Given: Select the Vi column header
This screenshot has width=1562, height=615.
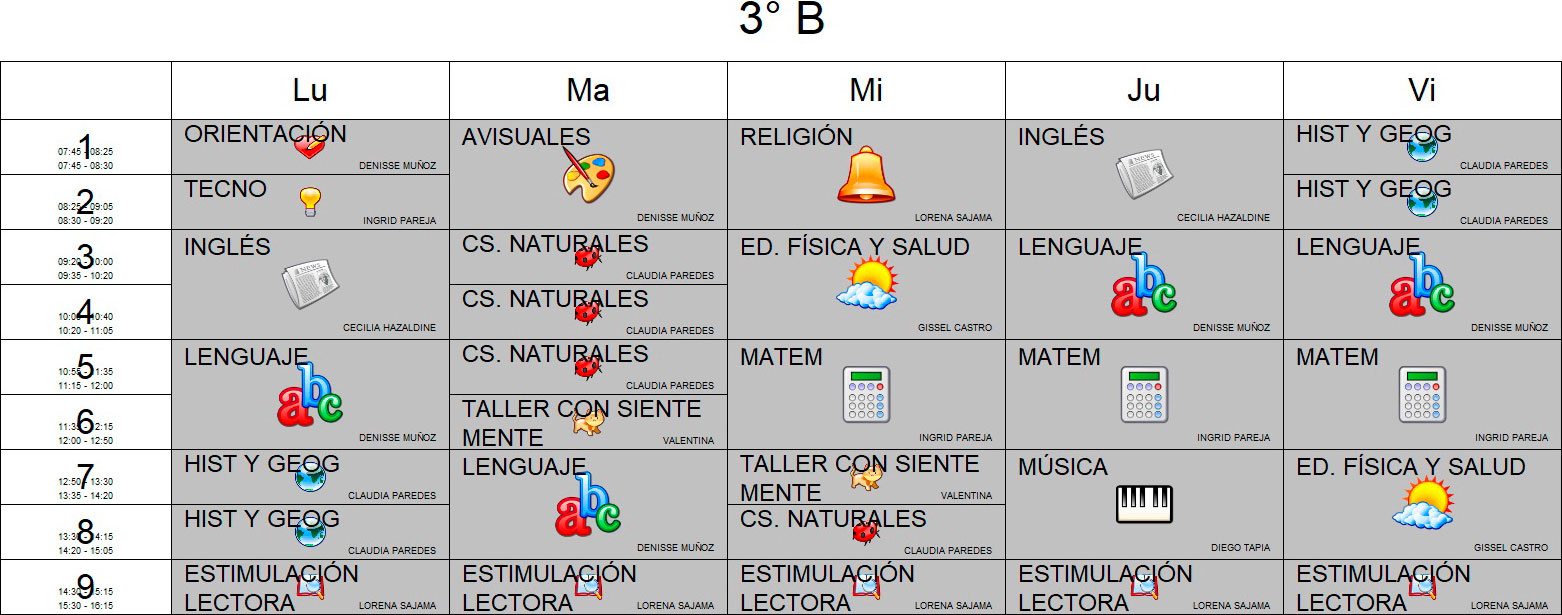Looking at the screenshot, I should (1422, 91).
